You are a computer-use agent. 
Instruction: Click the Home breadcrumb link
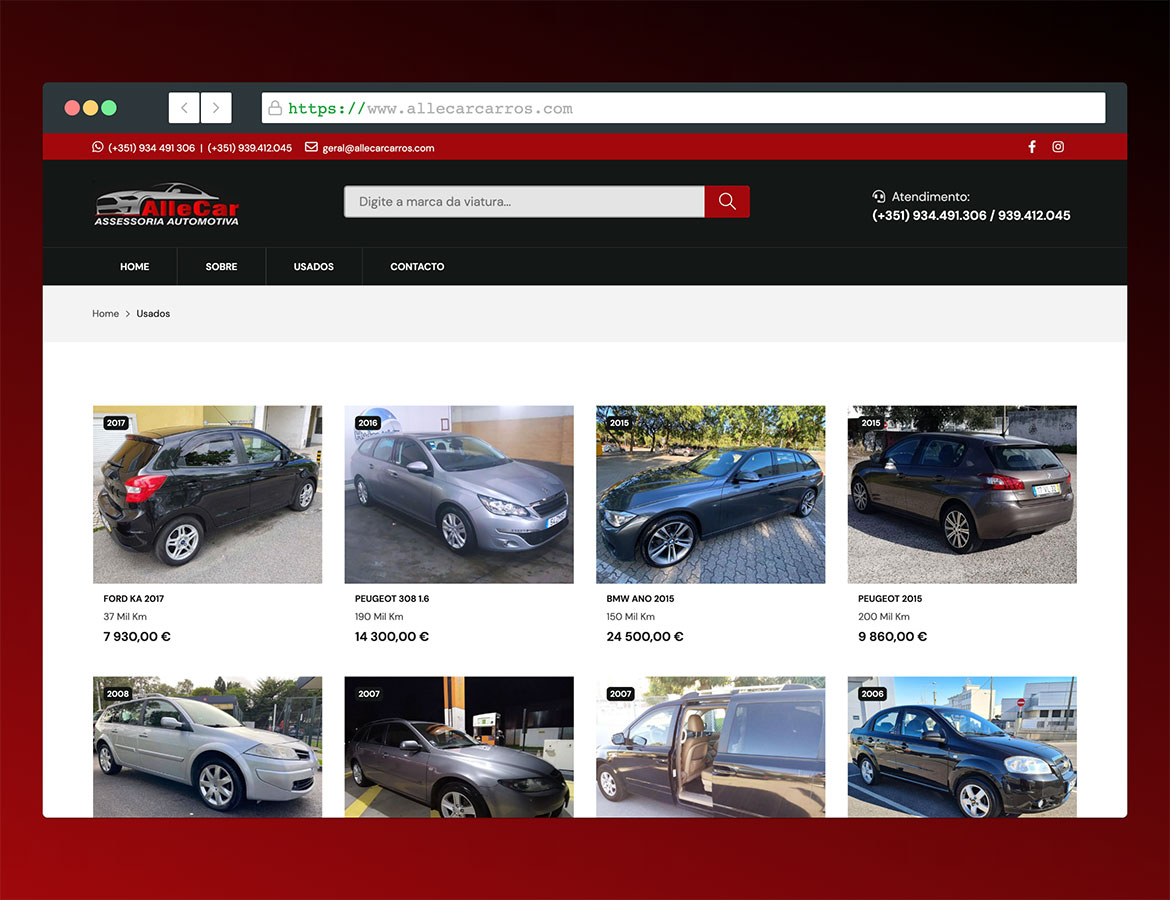coord(105,313)
